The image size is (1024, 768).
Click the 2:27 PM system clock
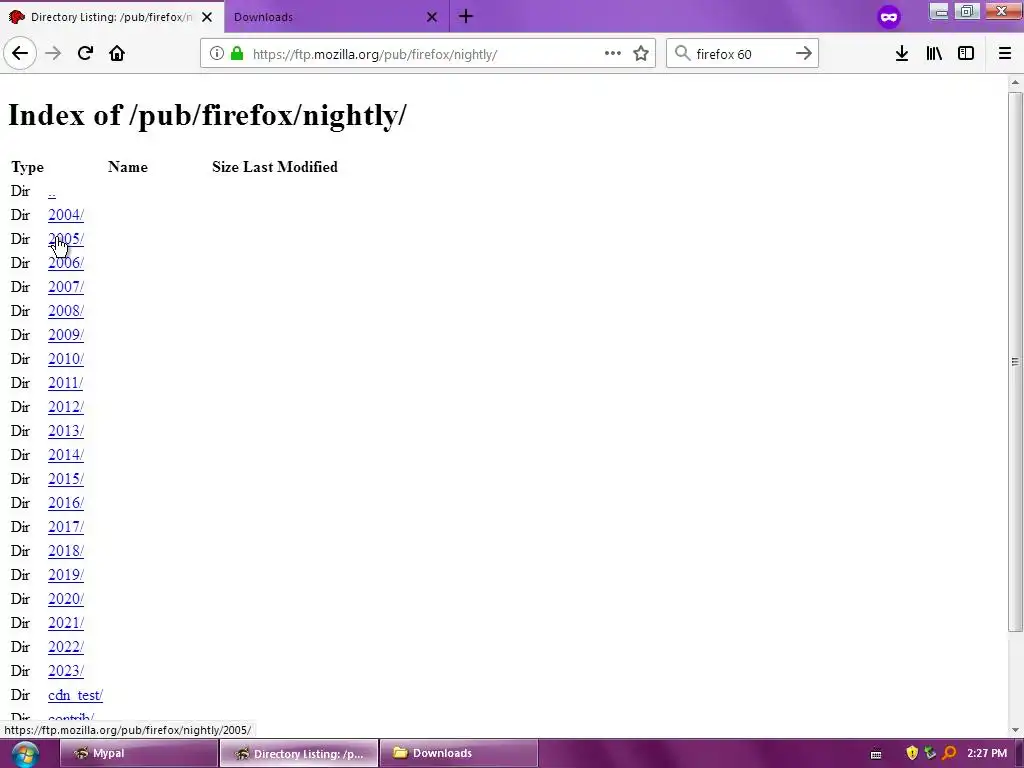tap(987, 753)
